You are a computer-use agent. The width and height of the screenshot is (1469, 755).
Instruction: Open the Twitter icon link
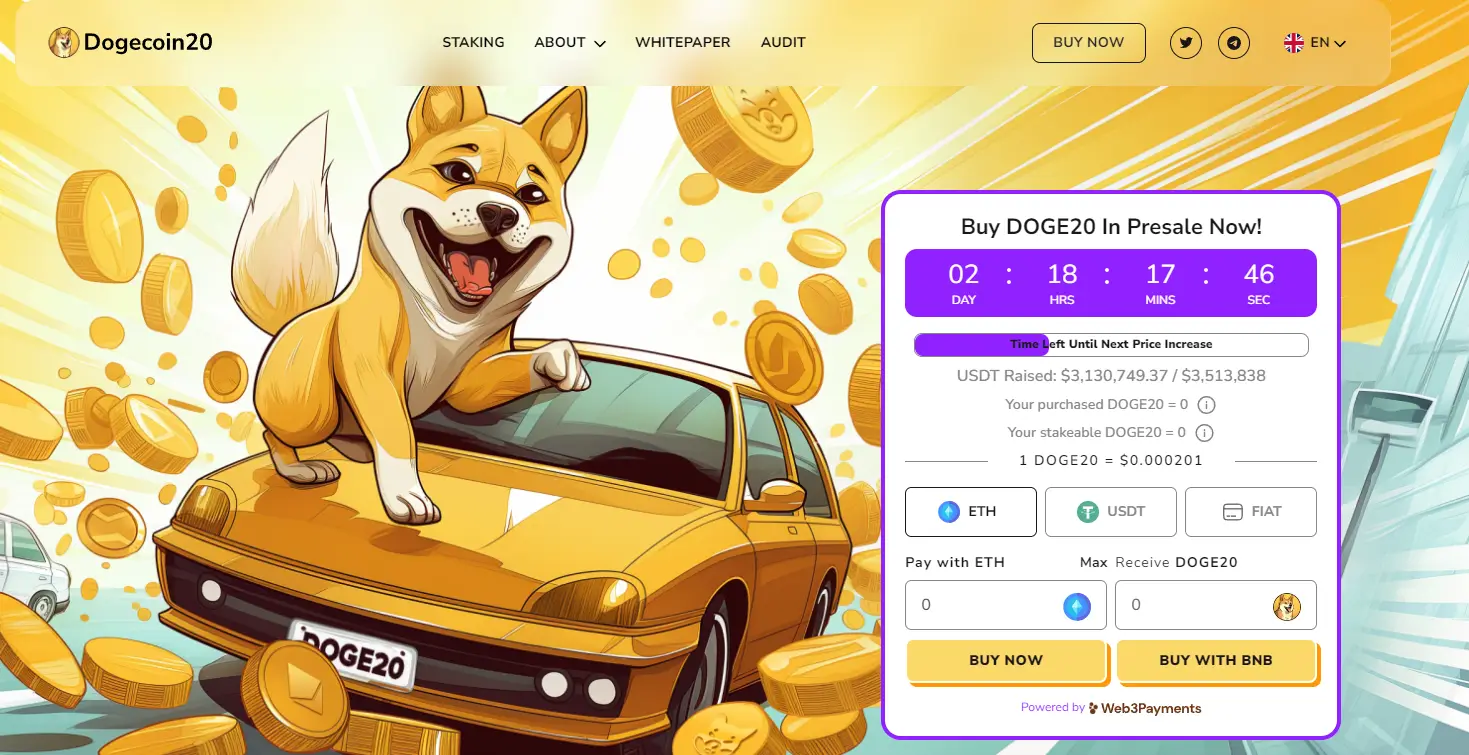click(1186, 43)
